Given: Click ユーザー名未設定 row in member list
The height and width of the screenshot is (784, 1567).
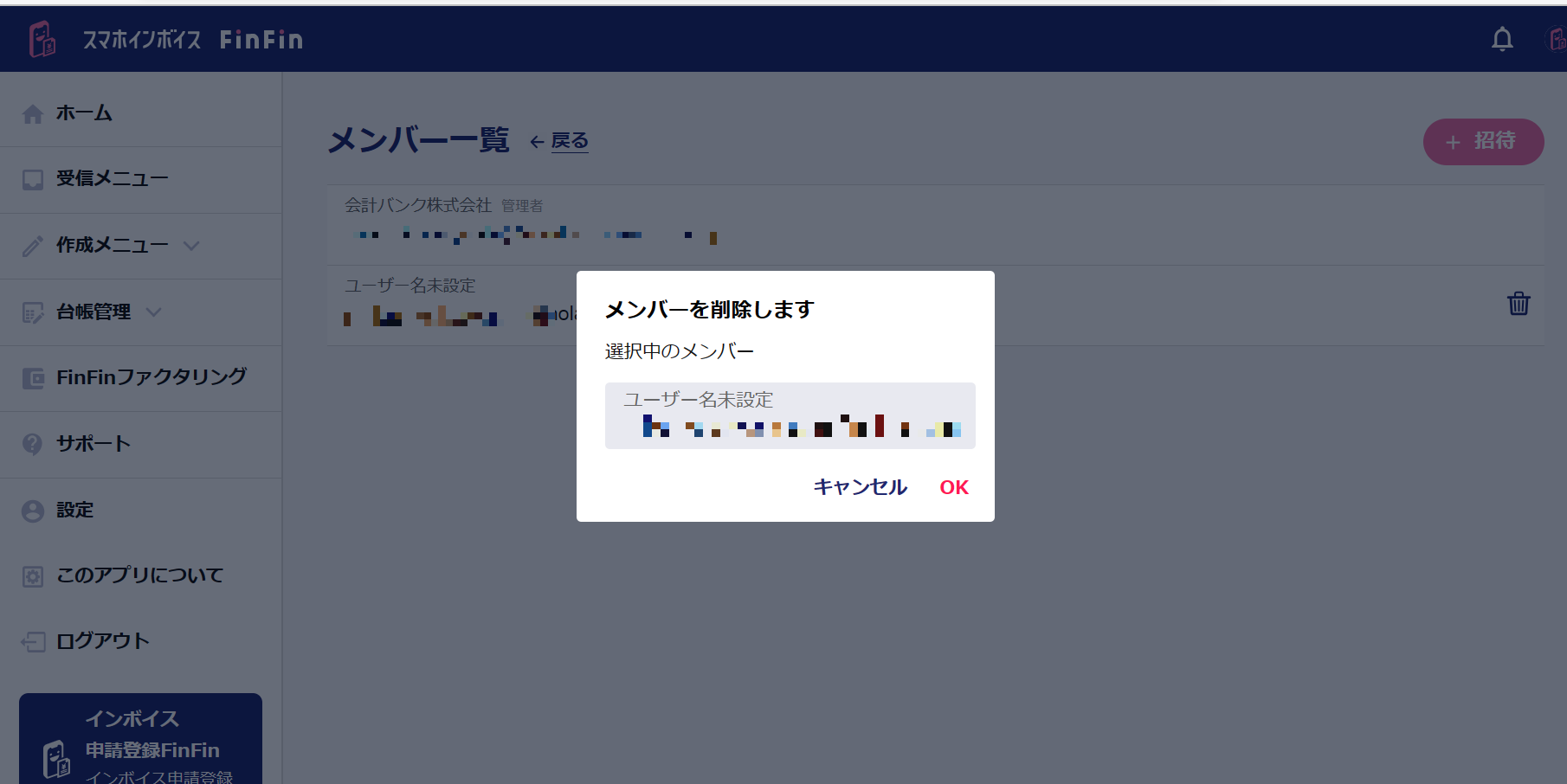Looking at the screenshot, I should 935,305.
